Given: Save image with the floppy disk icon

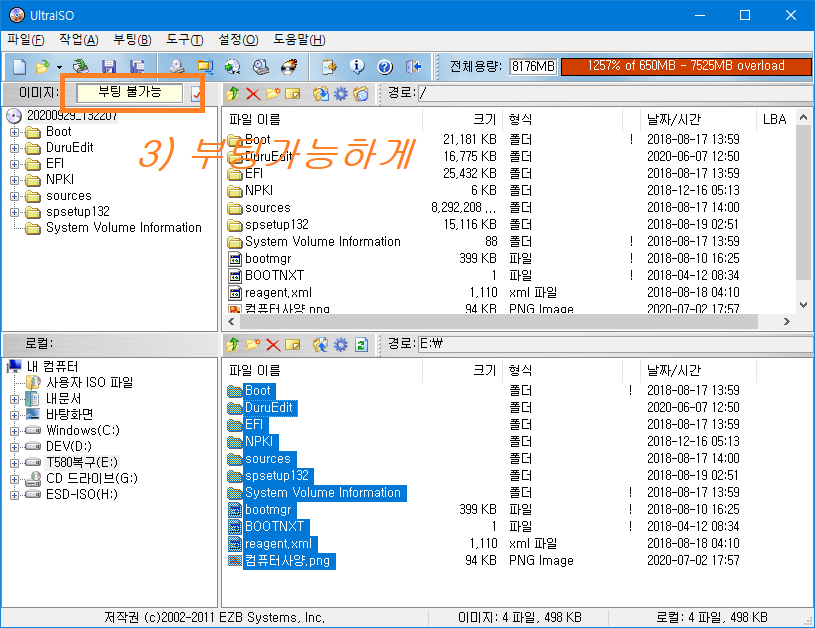Looking at the screenshot, I should 109,67.
